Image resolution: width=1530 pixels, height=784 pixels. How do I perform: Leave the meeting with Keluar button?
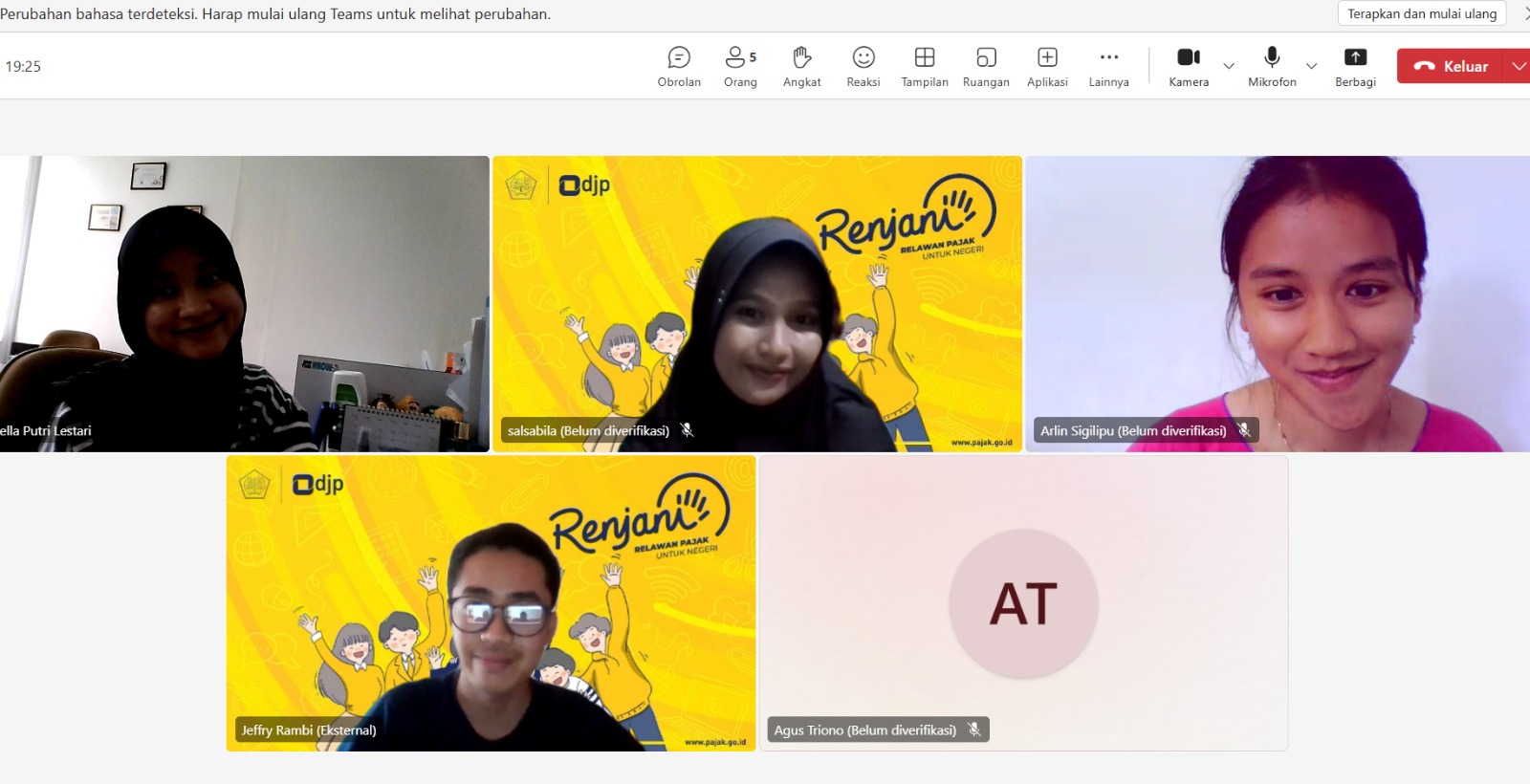[1452, 66]
